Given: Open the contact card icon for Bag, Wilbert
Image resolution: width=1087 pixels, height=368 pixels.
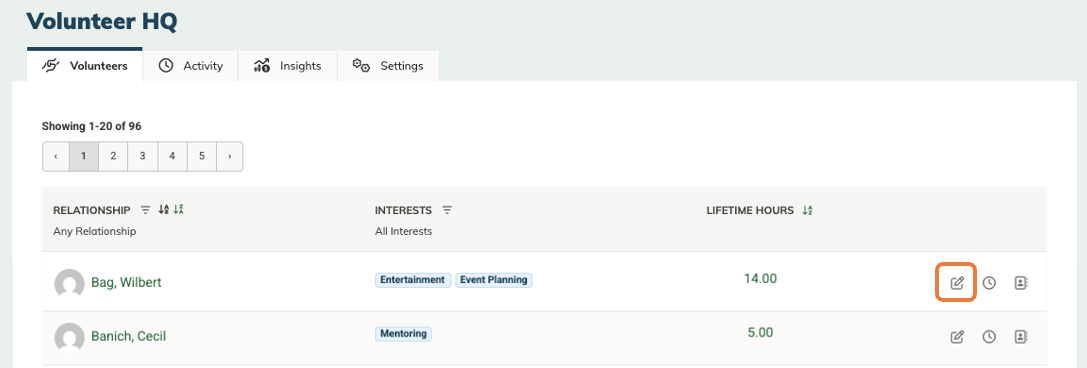Looking at the screenshot, I should tap(1020, 283).
